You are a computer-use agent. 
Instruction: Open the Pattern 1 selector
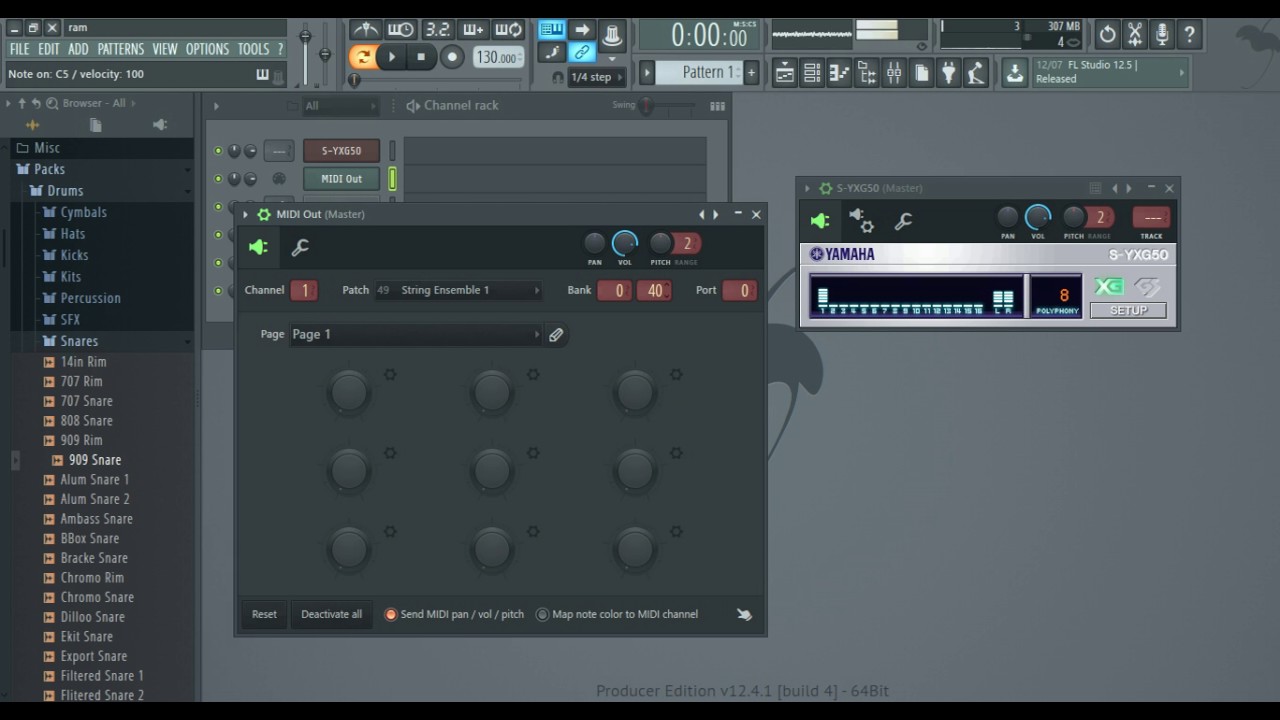click(x=698, y=72)
